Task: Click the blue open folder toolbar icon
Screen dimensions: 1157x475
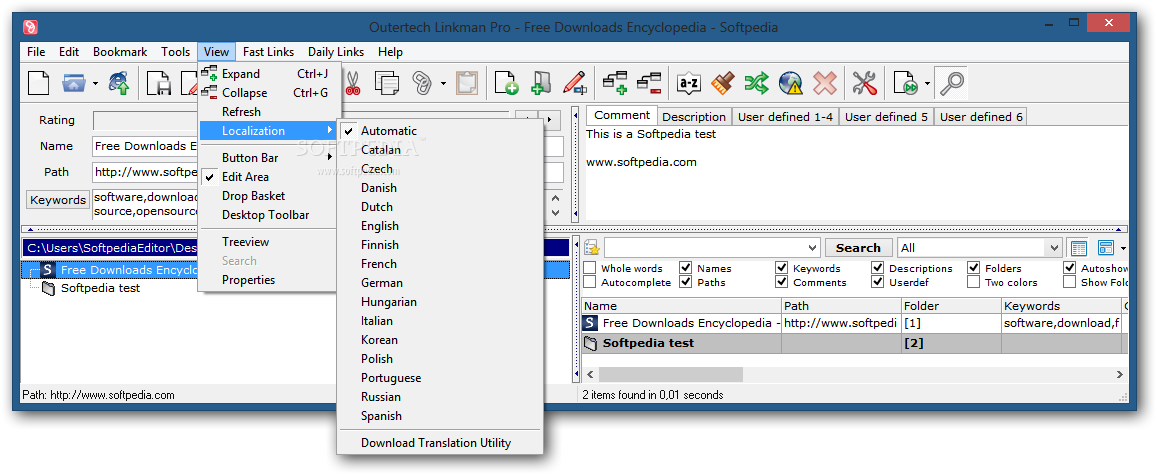Action: 74,83
